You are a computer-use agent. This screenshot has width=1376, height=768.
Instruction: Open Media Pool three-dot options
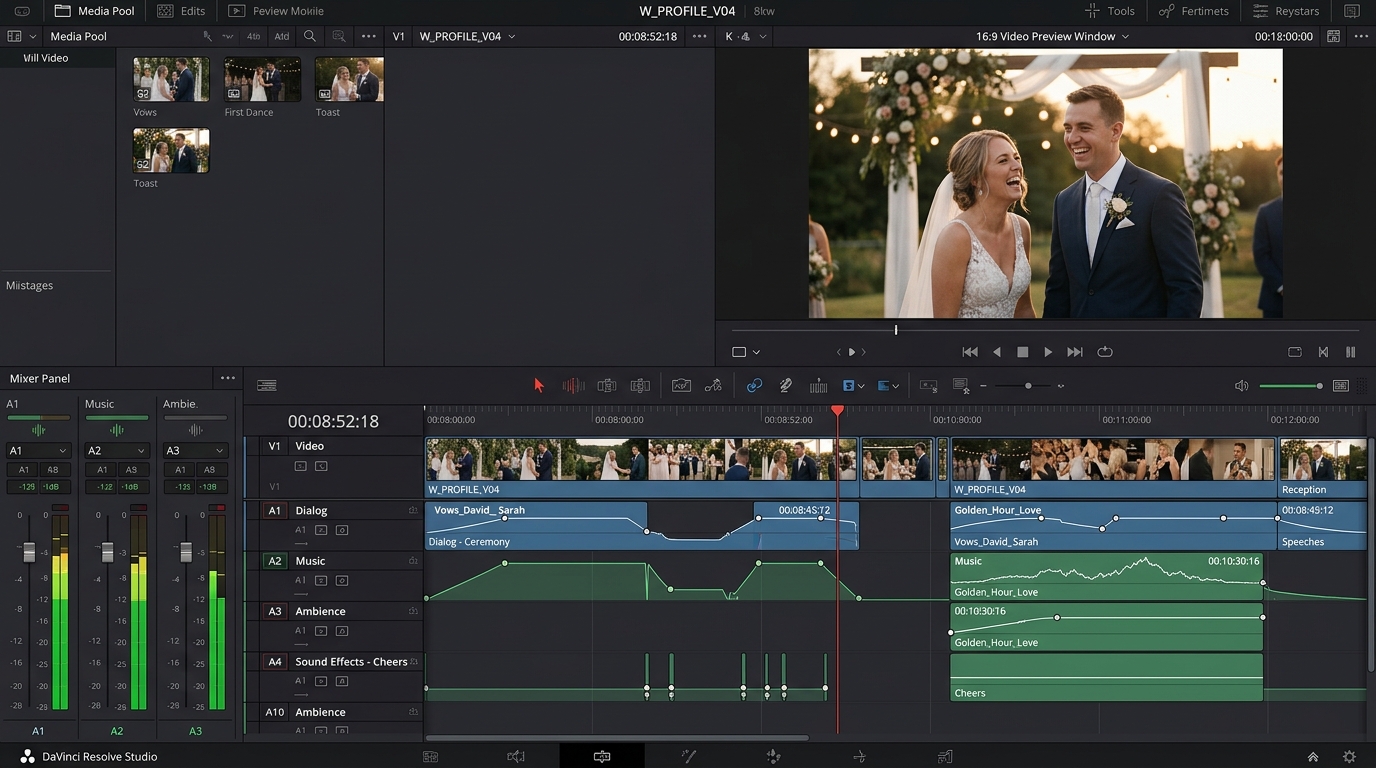click(369, 36)
